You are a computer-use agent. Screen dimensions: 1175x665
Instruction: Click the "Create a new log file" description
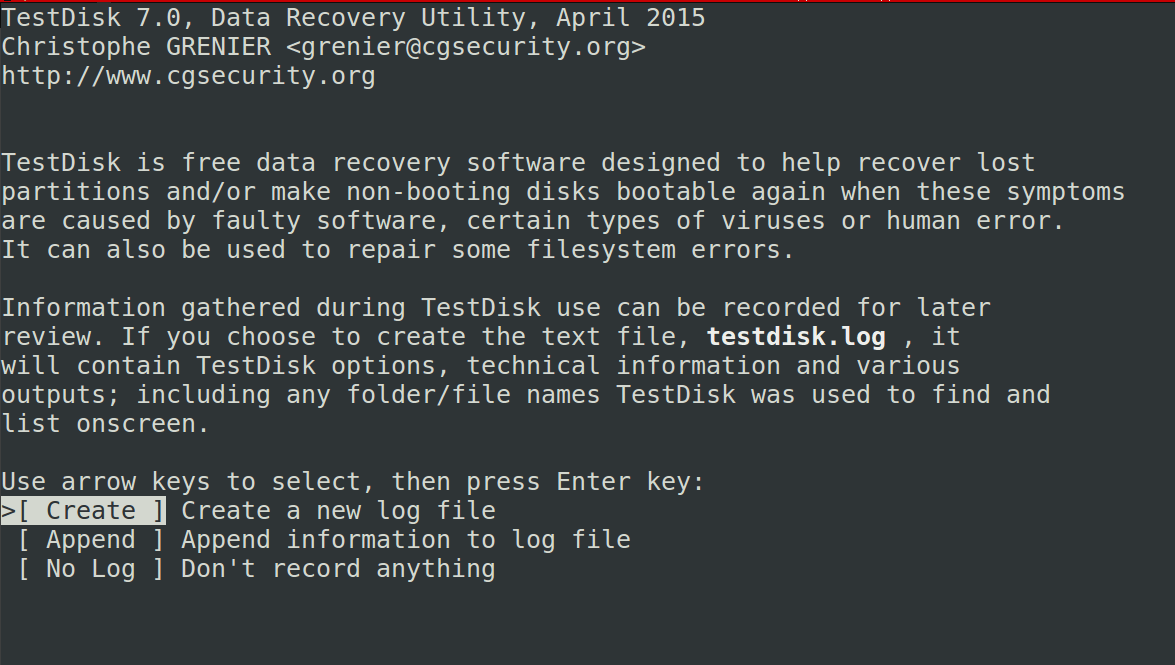click(338, 511)
